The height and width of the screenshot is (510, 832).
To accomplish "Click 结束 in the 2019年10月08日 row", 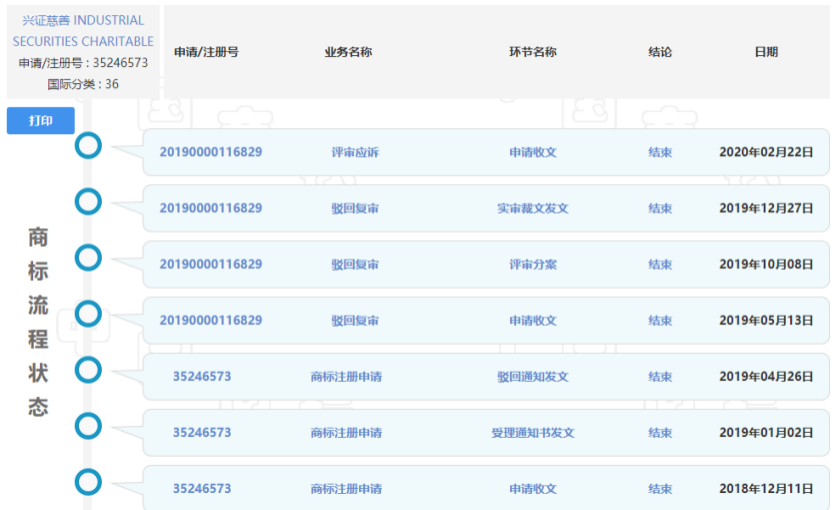I will pos(660,264).
